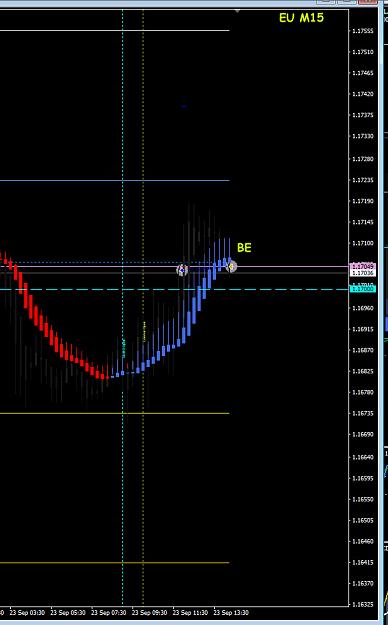Click the 1.16325 price scale value
Viewport: 388px width, 625px height.
[x=363, y=605]
